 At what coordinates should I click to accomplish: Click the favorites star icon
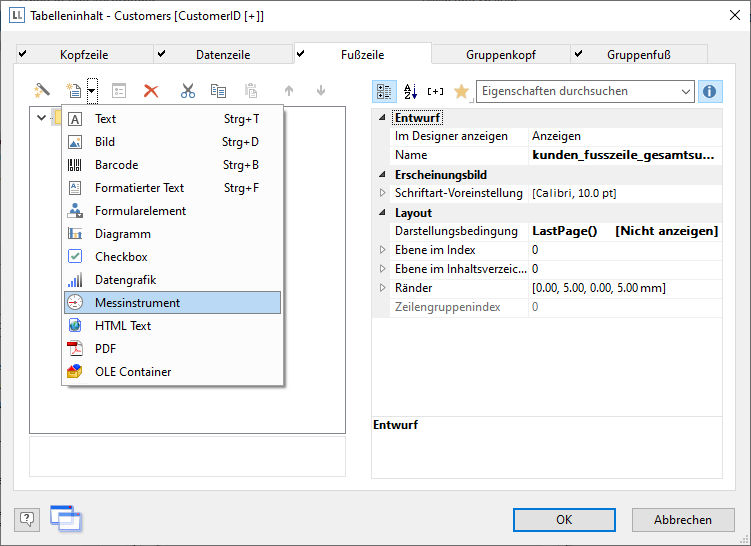coord(461,91)
